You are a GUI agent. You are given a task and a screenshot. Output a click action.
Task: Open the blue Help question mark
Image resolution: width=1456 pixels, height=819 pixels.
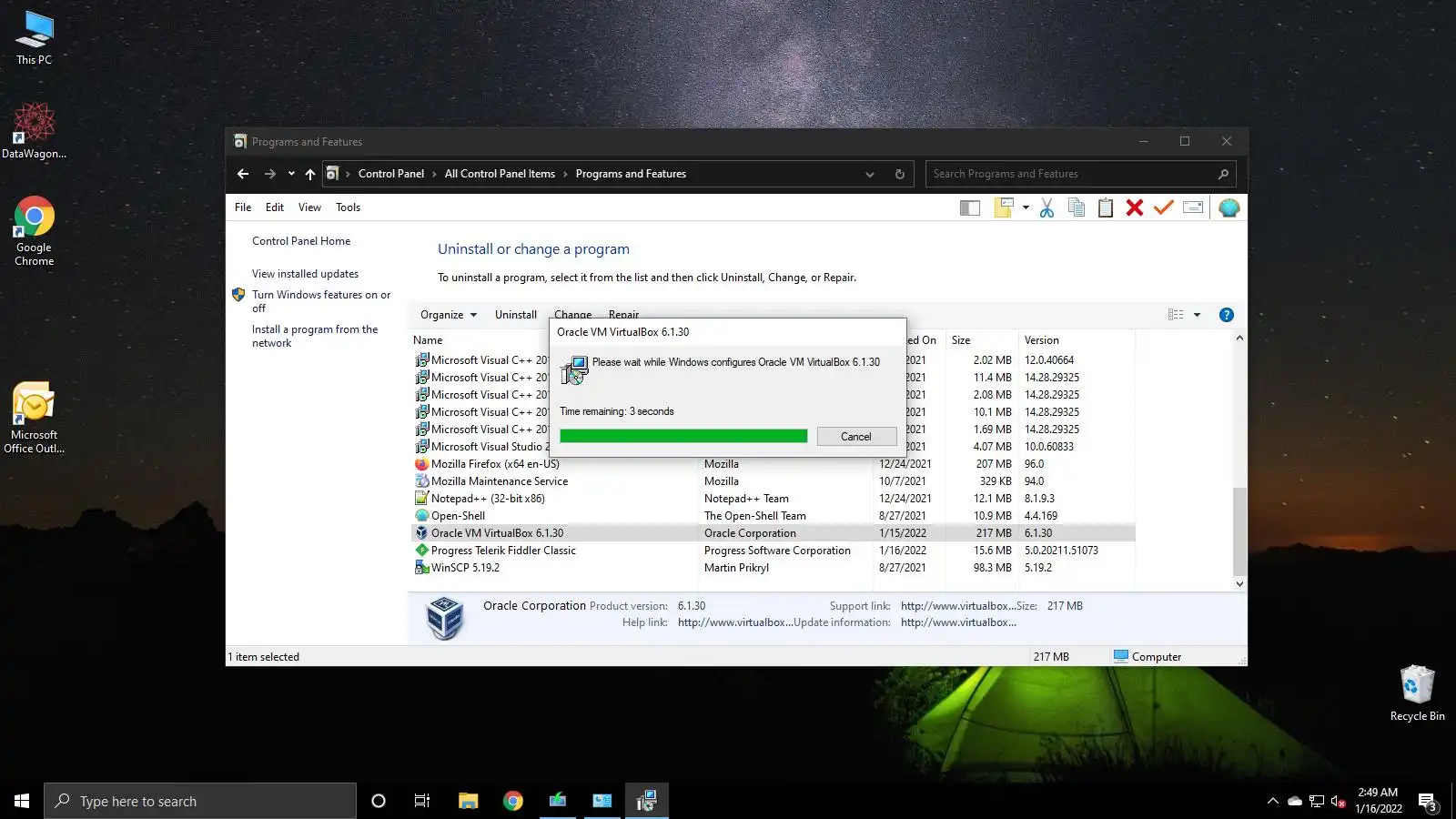point(1227,315)
